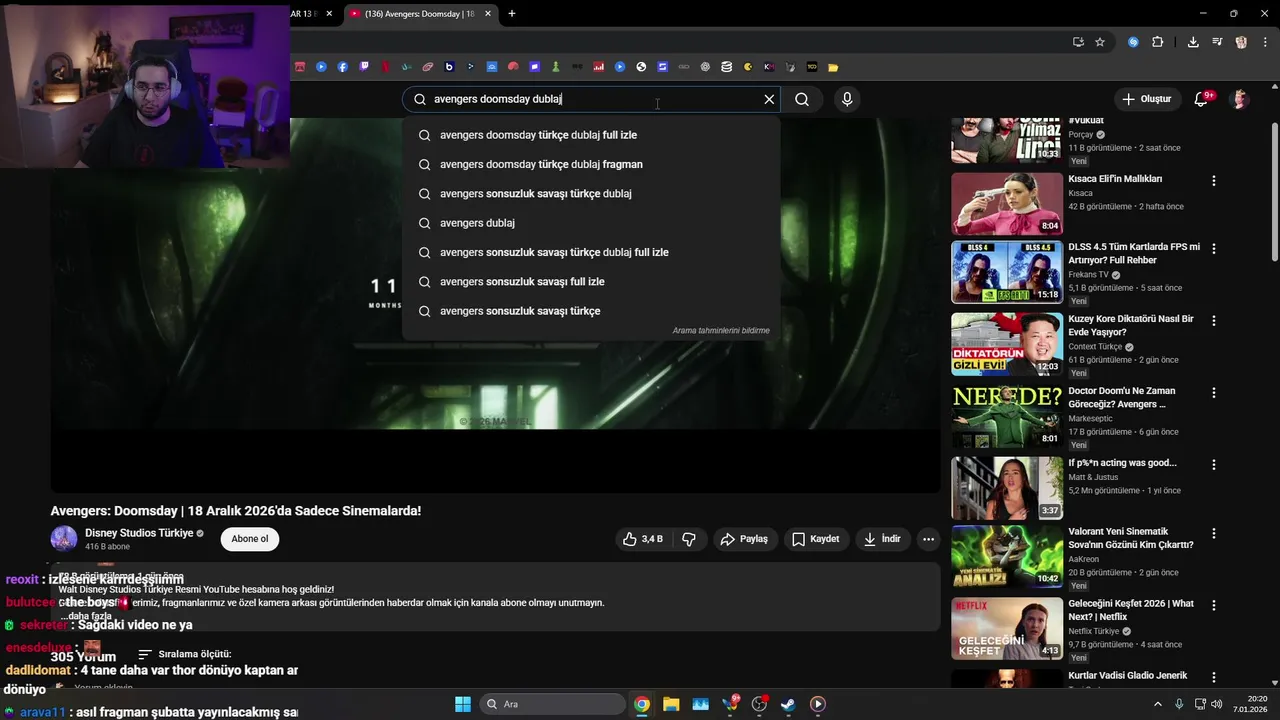Viewport: 1280px width, 720px height.
Task: Like the Avengers Doomsday video
Action: [642, 539]
